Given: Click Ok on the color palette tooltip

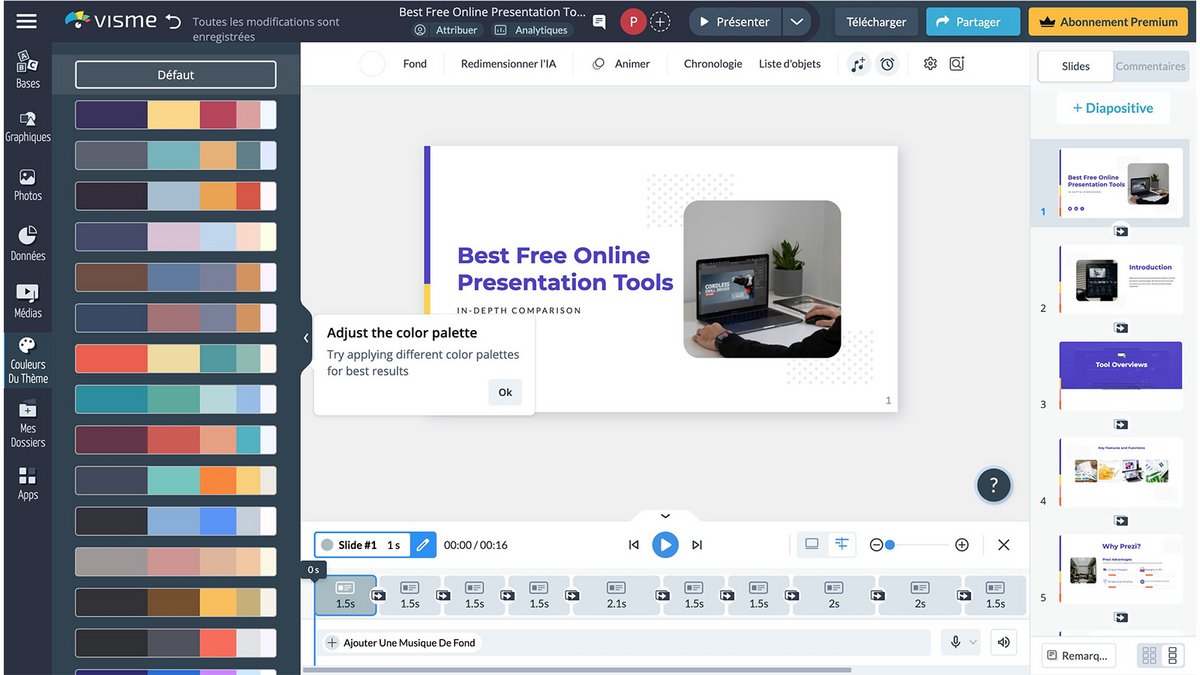Looking at the screenshot, I should pyautogui.click(x=505, y=392).
